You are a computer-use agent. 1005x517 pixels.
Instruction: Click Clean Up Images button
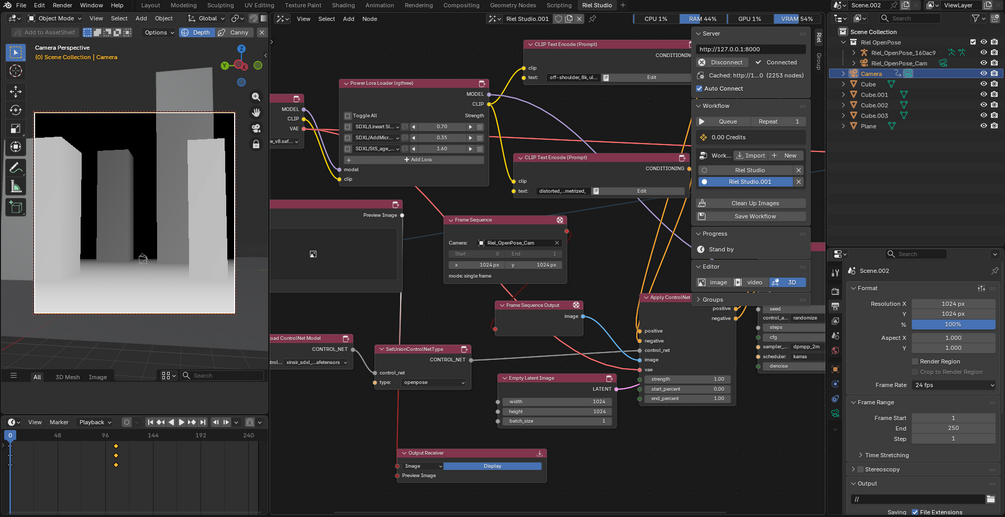click(x=751, y=203)
